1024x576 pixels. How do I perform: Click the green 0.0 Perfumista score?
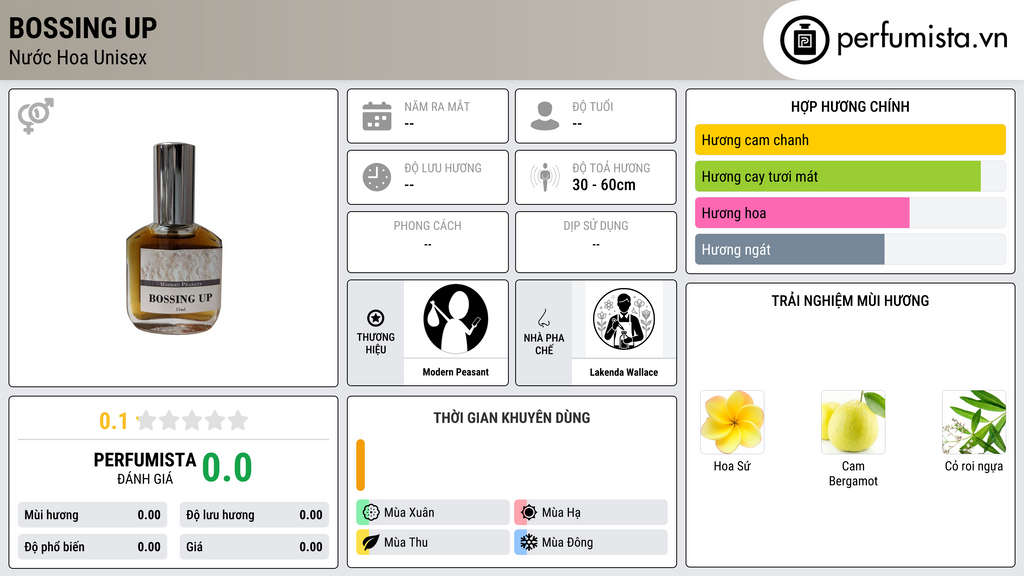(227, 467)
